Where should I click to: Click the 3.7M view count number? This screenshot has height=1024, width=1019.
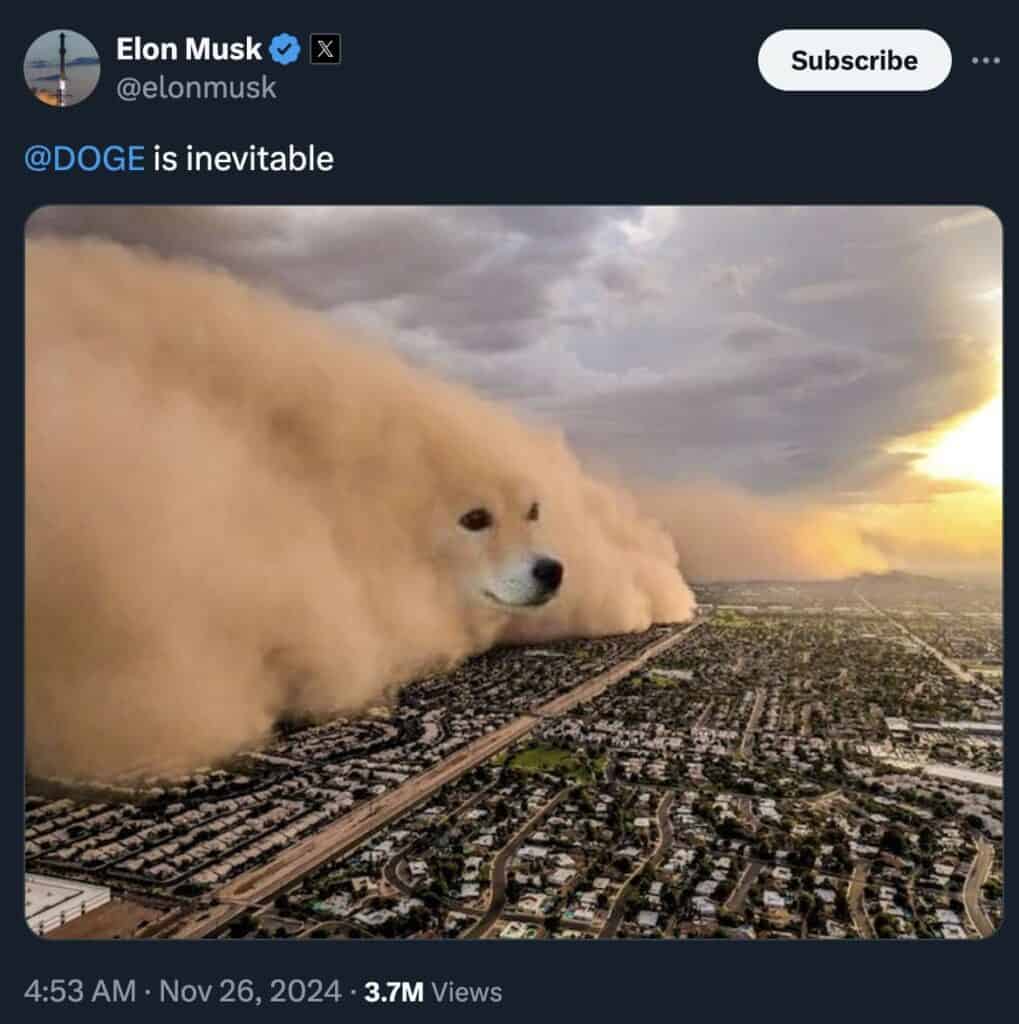[x=394, y=992]
